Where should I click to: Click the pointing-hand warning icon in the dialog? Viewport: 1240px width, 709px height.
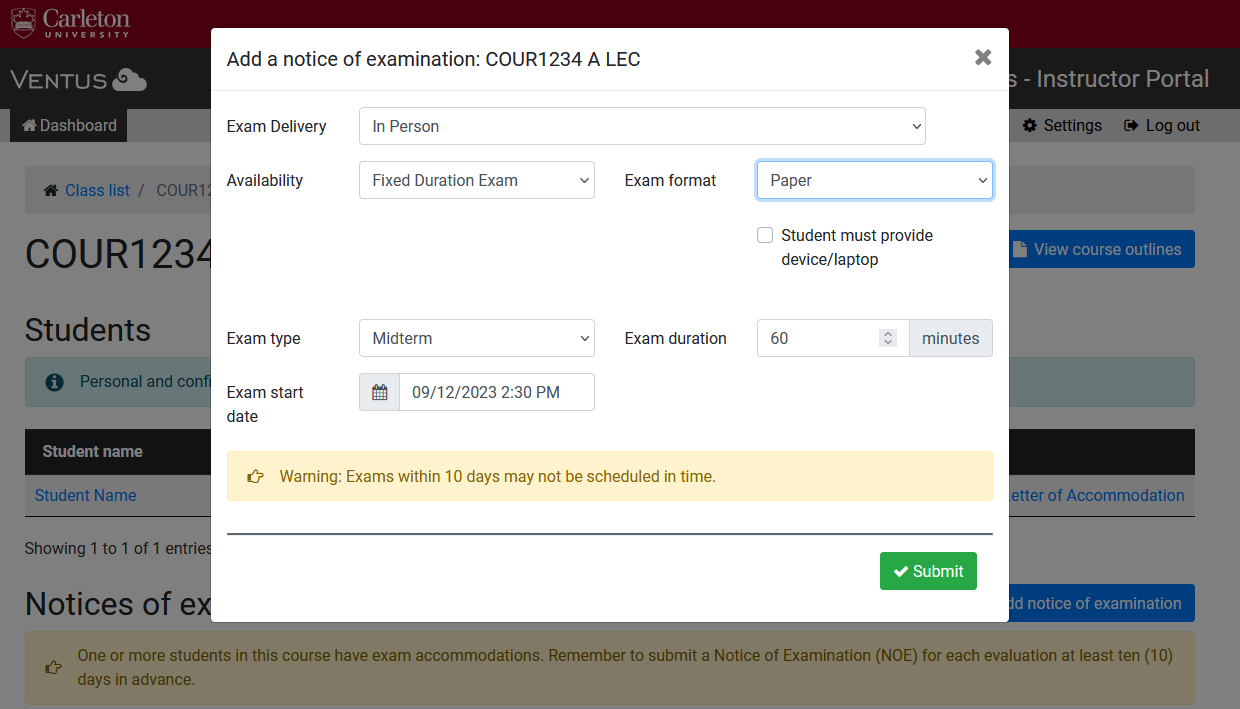255,476
